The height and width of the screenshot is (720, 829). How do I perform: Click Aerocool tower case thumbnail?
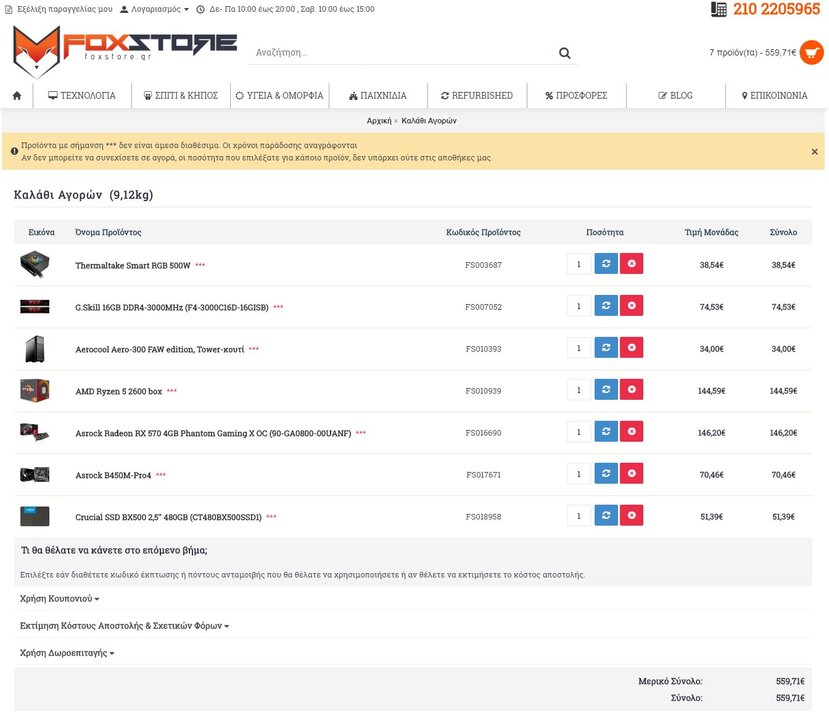[35, 348]
